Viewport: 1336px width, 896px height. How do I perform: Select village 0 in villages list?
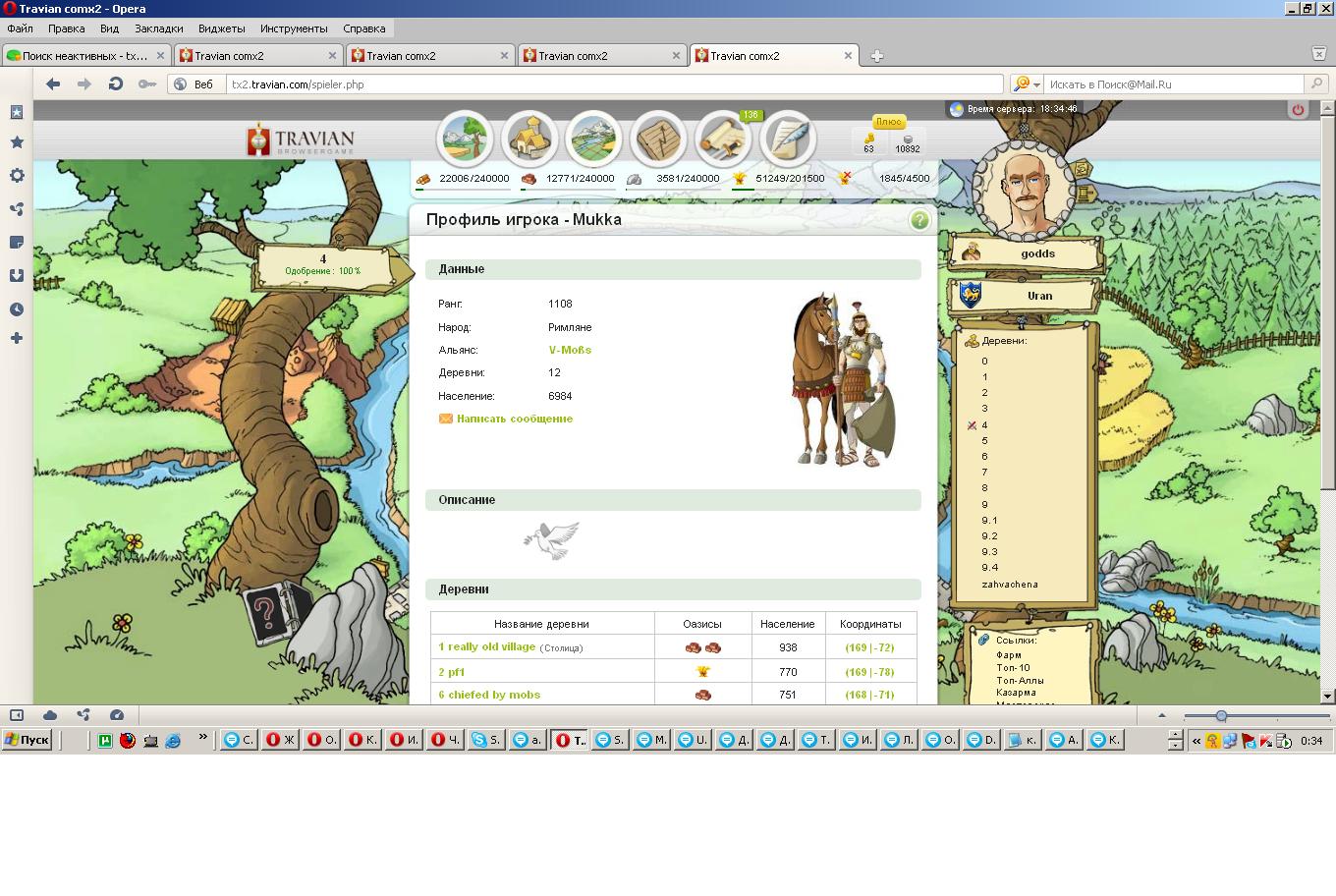click(984, 362)
